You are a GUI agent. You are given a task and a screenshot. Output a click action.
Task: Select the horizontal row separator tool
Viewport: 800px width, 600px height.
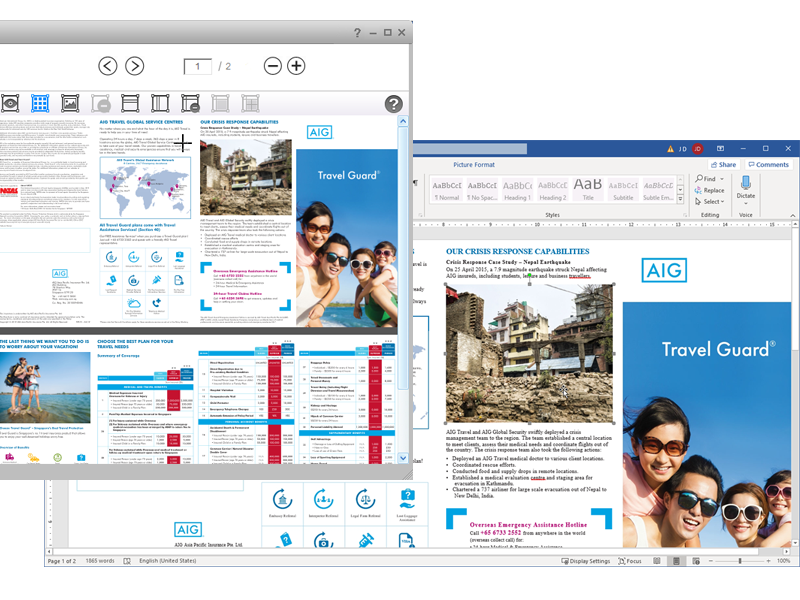130,104
